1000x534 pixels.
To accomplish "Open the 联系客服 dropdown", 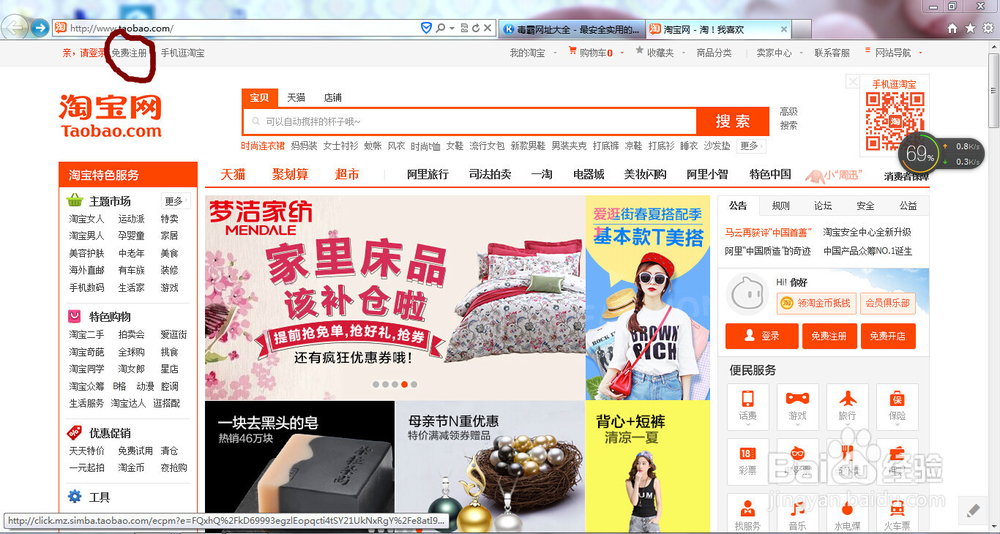I will 832,53.
